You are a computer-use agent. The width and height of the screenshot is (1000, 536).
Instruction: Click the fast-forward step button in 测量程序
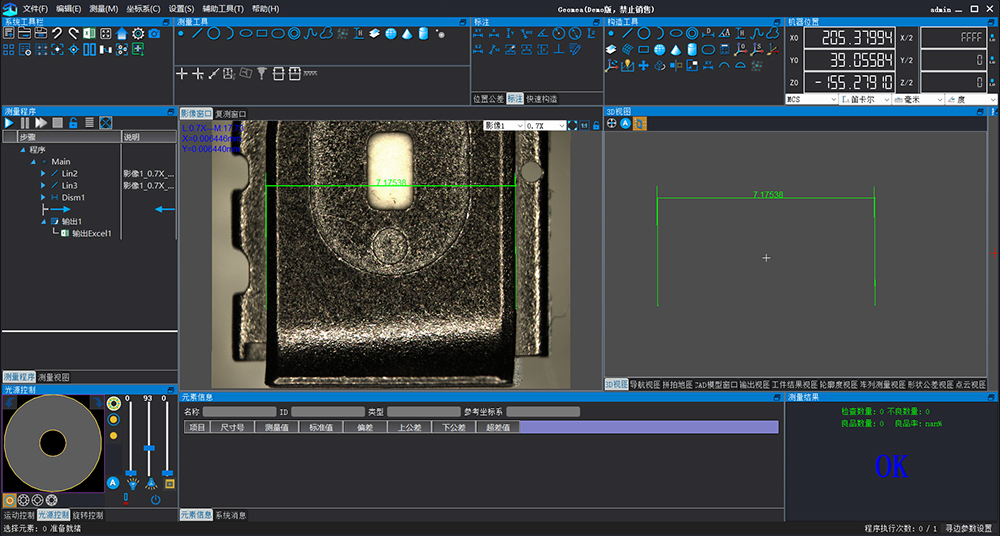pyautogui.click(x=41, y=123)
